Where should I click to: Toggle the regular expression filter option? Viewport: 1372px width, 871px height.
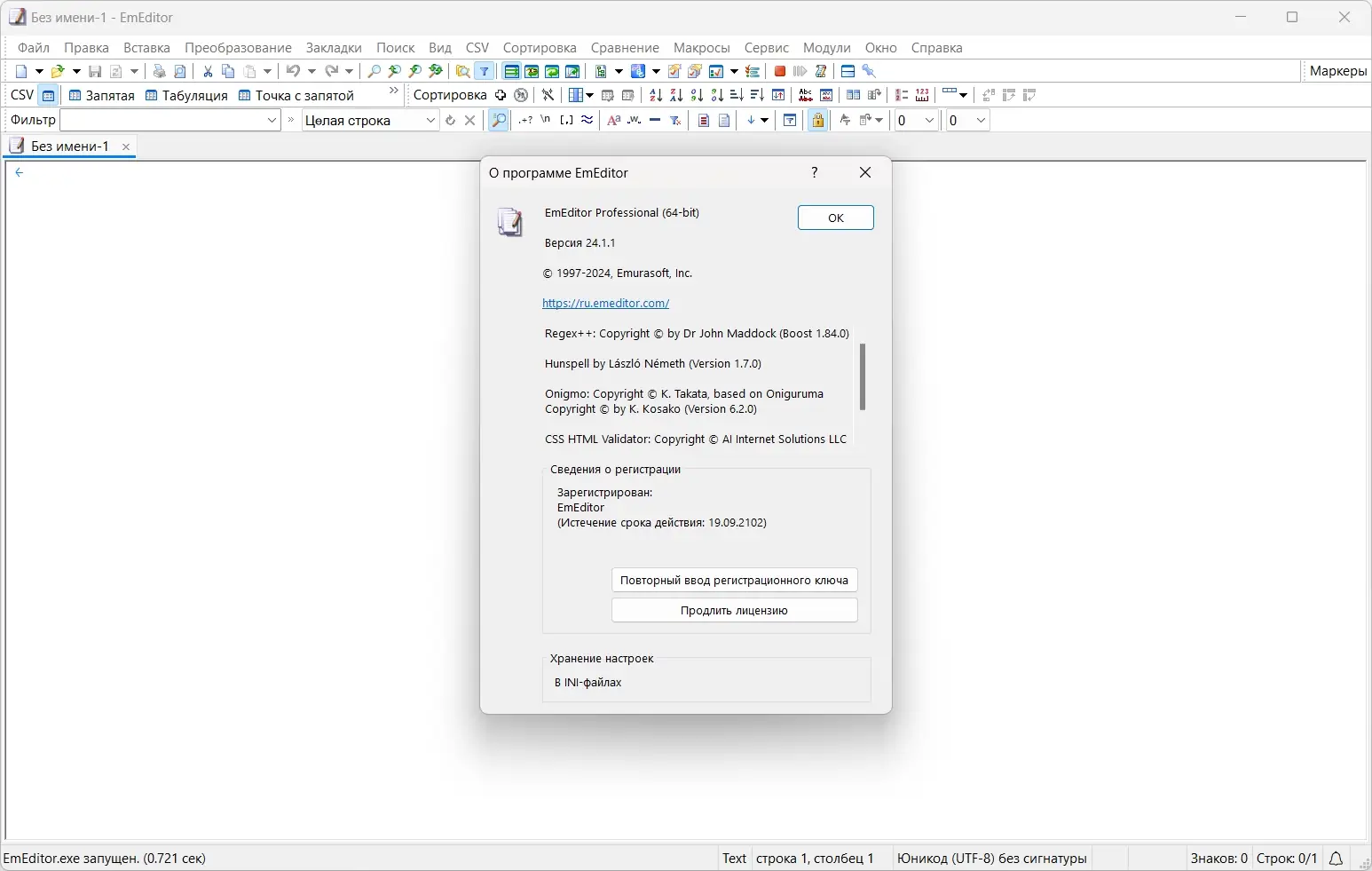coord(525,120)
